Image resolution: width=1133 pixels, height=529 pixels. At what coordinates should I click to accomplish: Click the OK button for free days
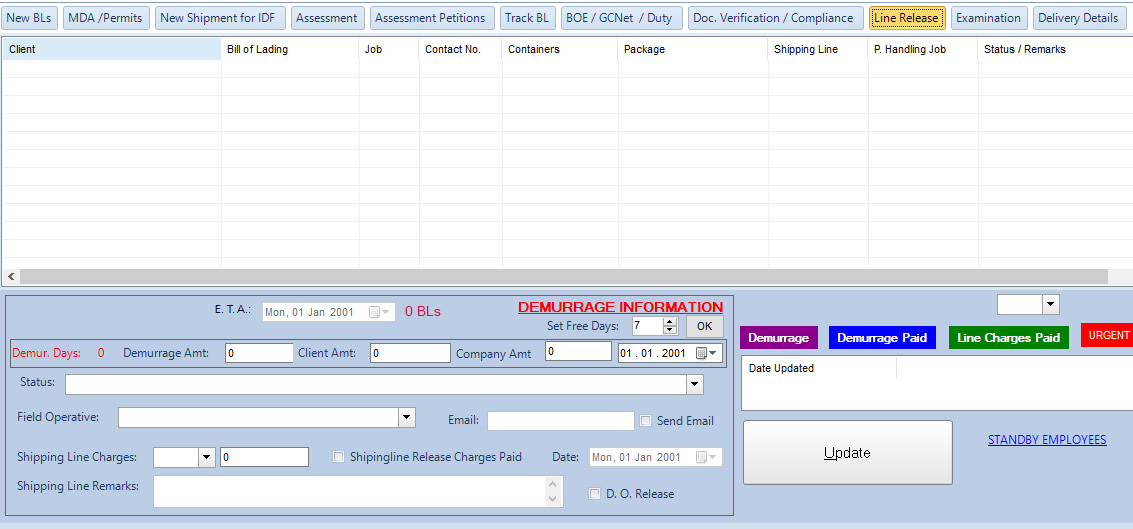704,326
